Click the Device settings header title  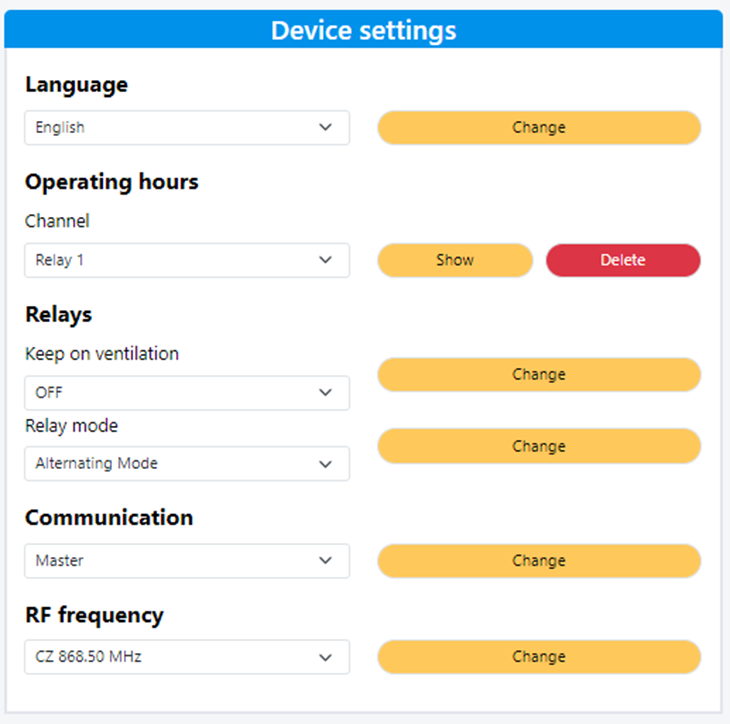tap(363, 30)
